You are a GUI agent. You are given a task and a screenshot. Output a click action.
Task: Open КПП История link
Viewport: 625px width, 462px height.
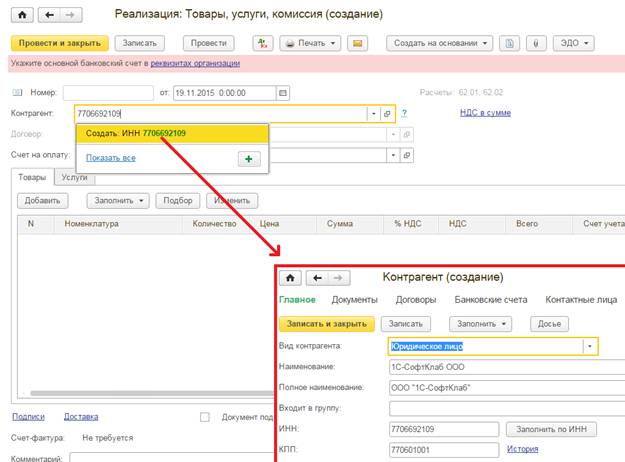click(522, 449)
